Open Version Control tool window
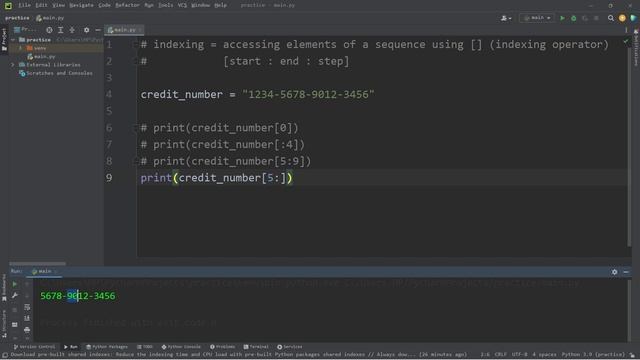Image resolution: width=640 pixels, height=360 pixels. pyautogui.click(x=34, y=347)
